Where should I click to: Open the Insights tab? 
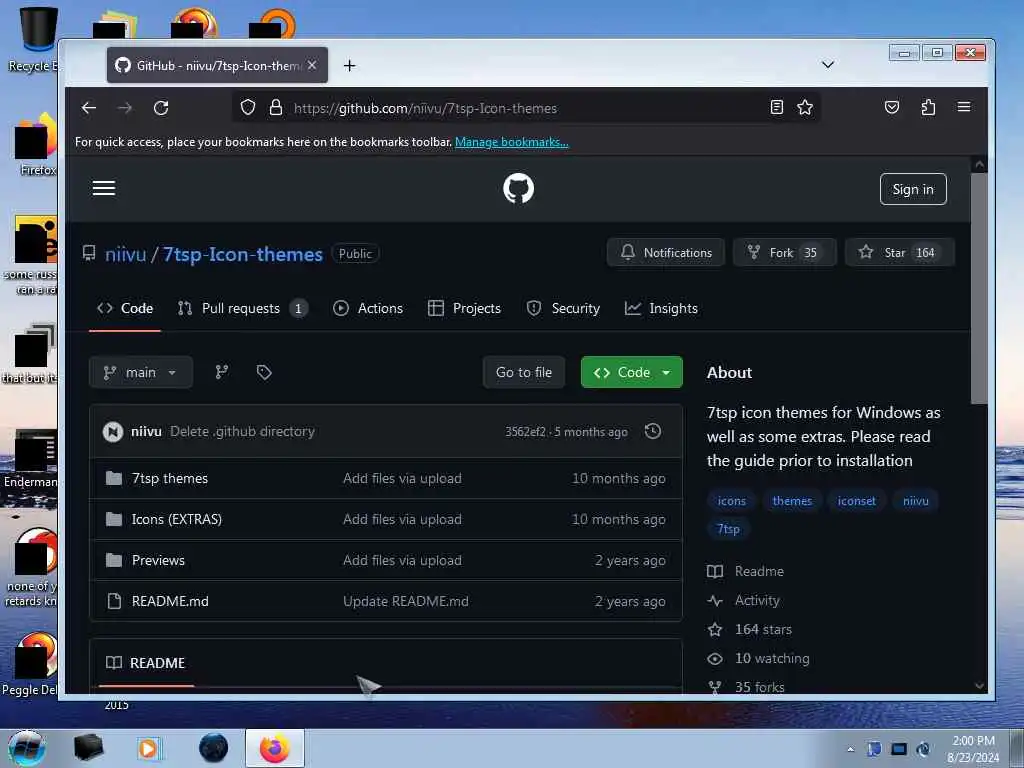[x=661, y=308]
